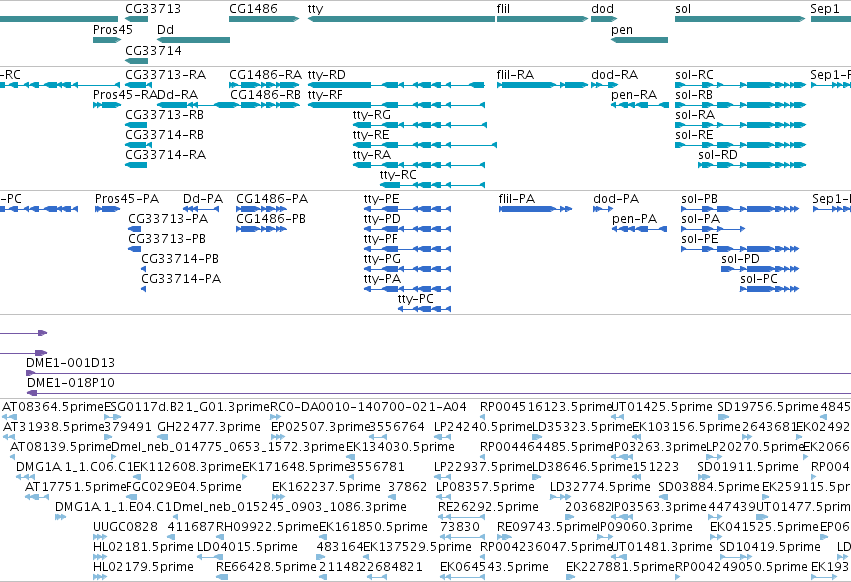Click the blue fliI-PA protein glyph
851x582 pixels.
[535, 209]
